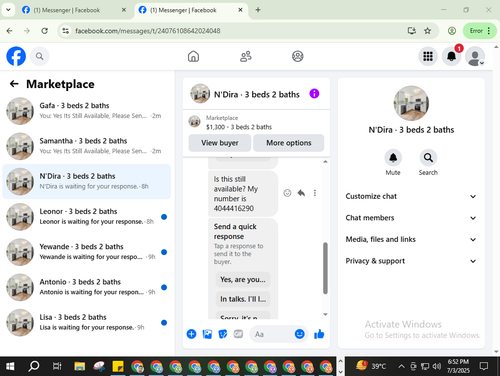The width and height of the screenshot is (500, 376).
Task: Open Antonio 3 beds 2 baths chat
Action: click(87, 287)
